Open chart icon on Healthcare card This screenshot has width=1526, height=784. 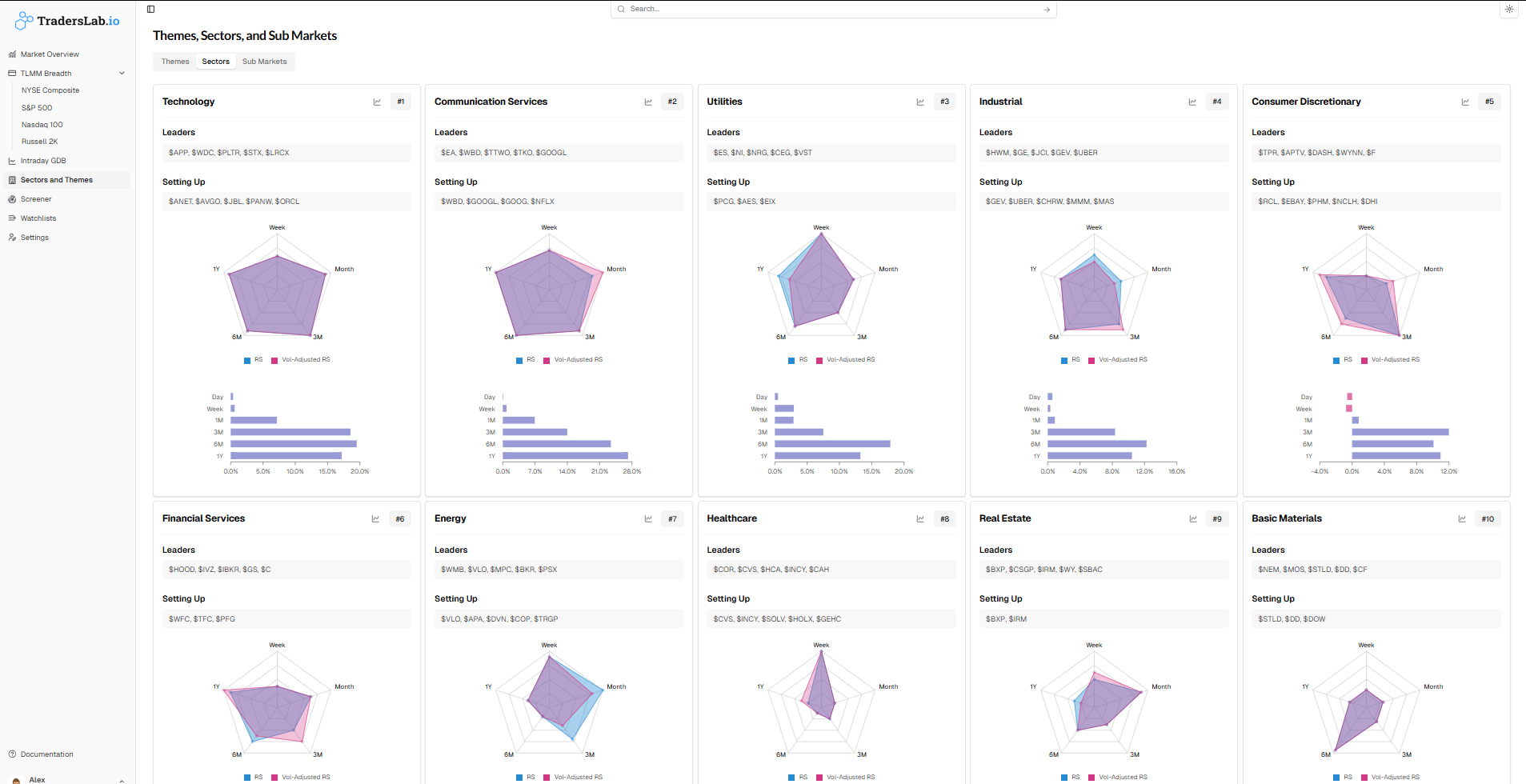pyautogui.click(x=920, y=518)
